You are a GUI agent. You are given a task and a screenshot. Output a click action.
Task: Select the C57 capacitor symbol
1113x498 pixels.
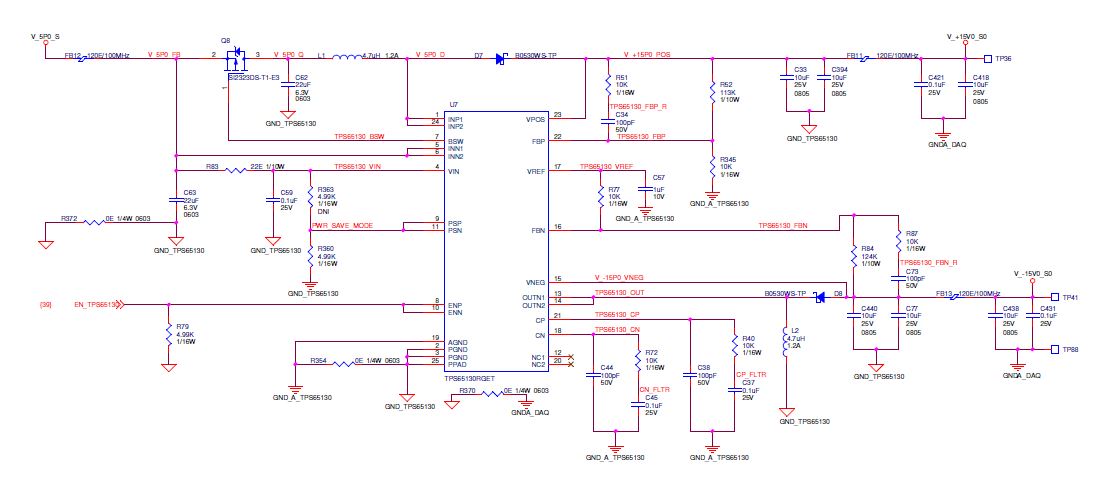[x=645, y=189]
